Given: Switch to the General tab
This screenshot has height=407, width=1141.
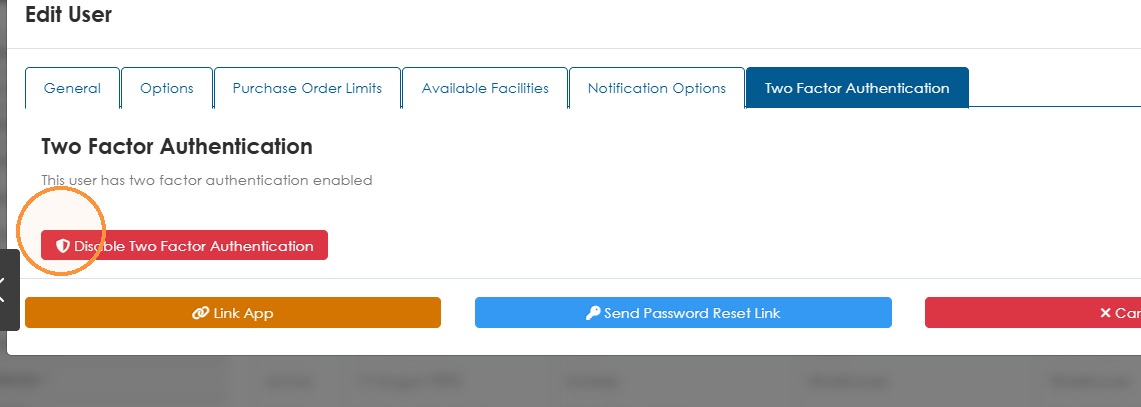Looking at the screenshot, I should 72,88.
